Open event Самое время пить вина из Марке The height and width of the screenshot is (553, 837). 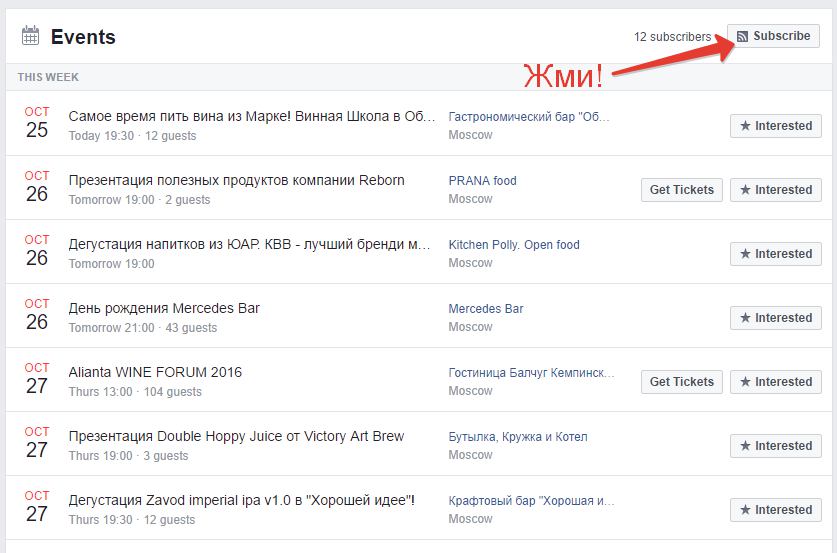[252, 116]
